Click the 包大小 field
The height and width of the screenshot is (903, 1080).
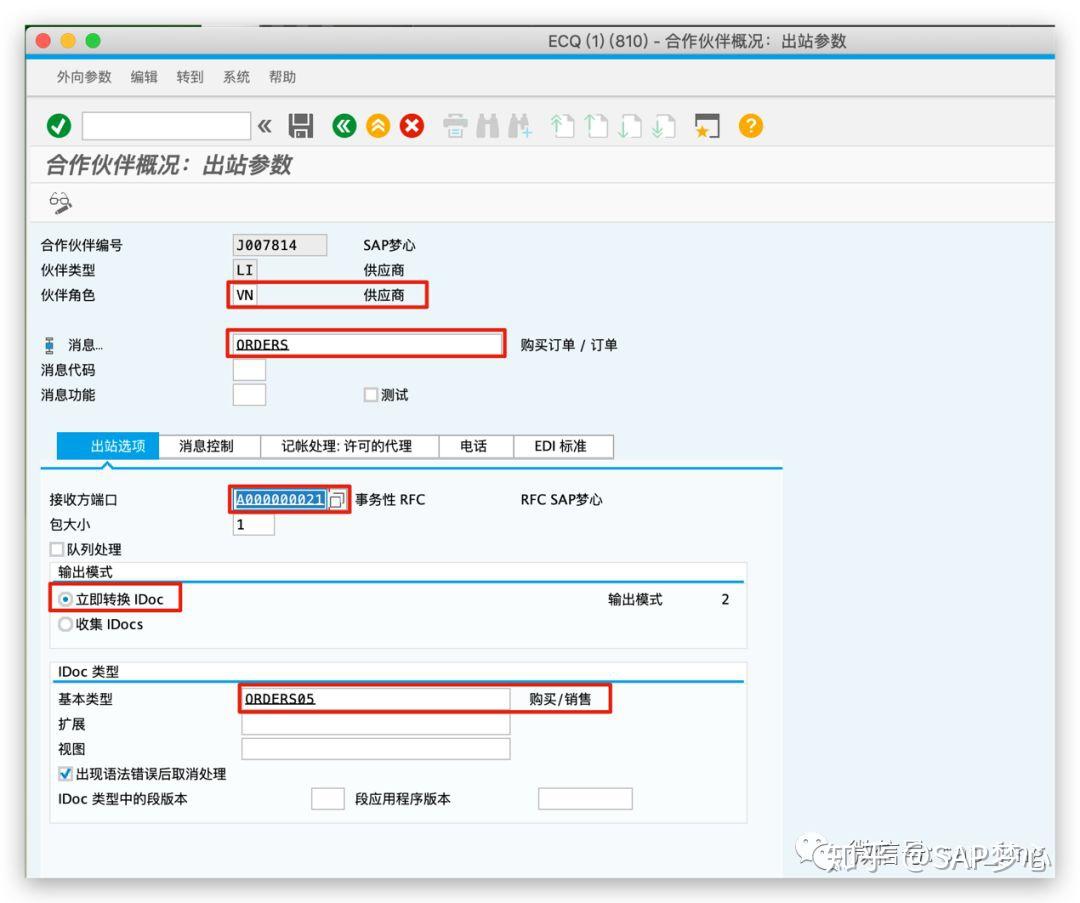tap(253, 525)
